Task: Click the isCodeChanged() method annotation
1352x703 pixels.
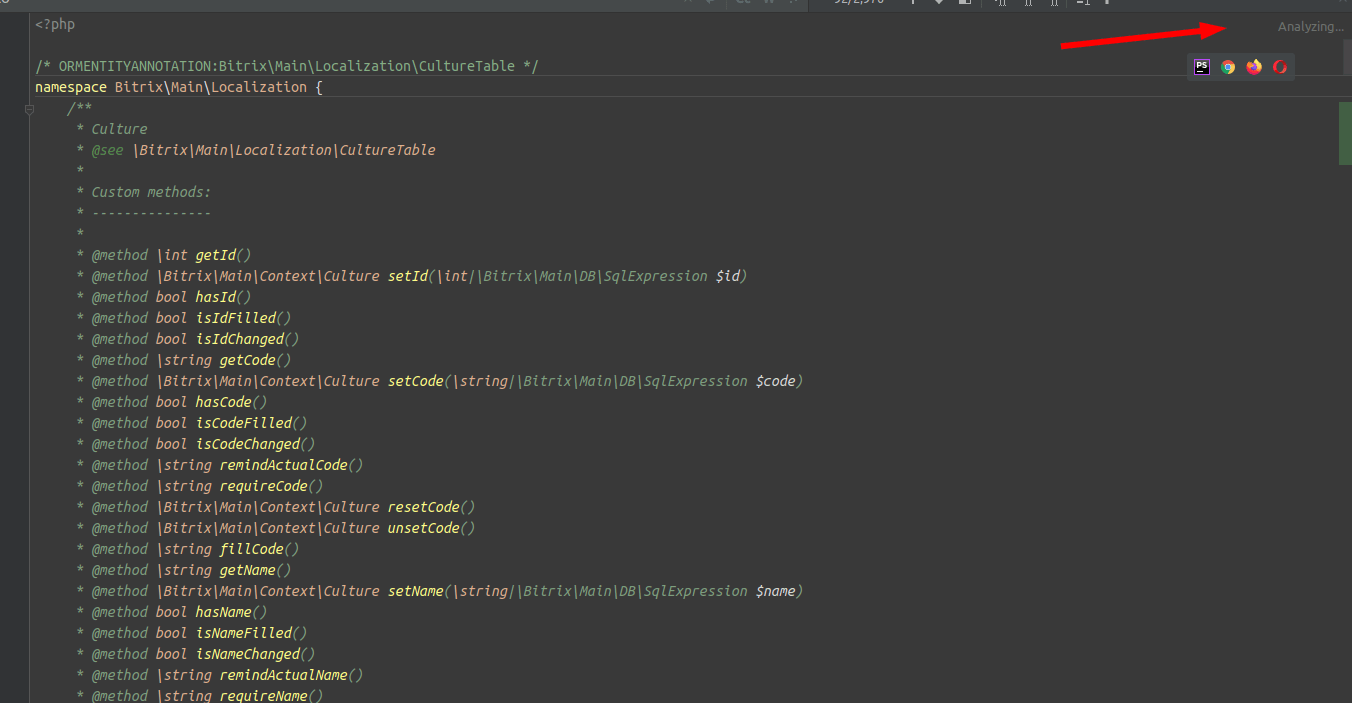Action: click(203, 444)
